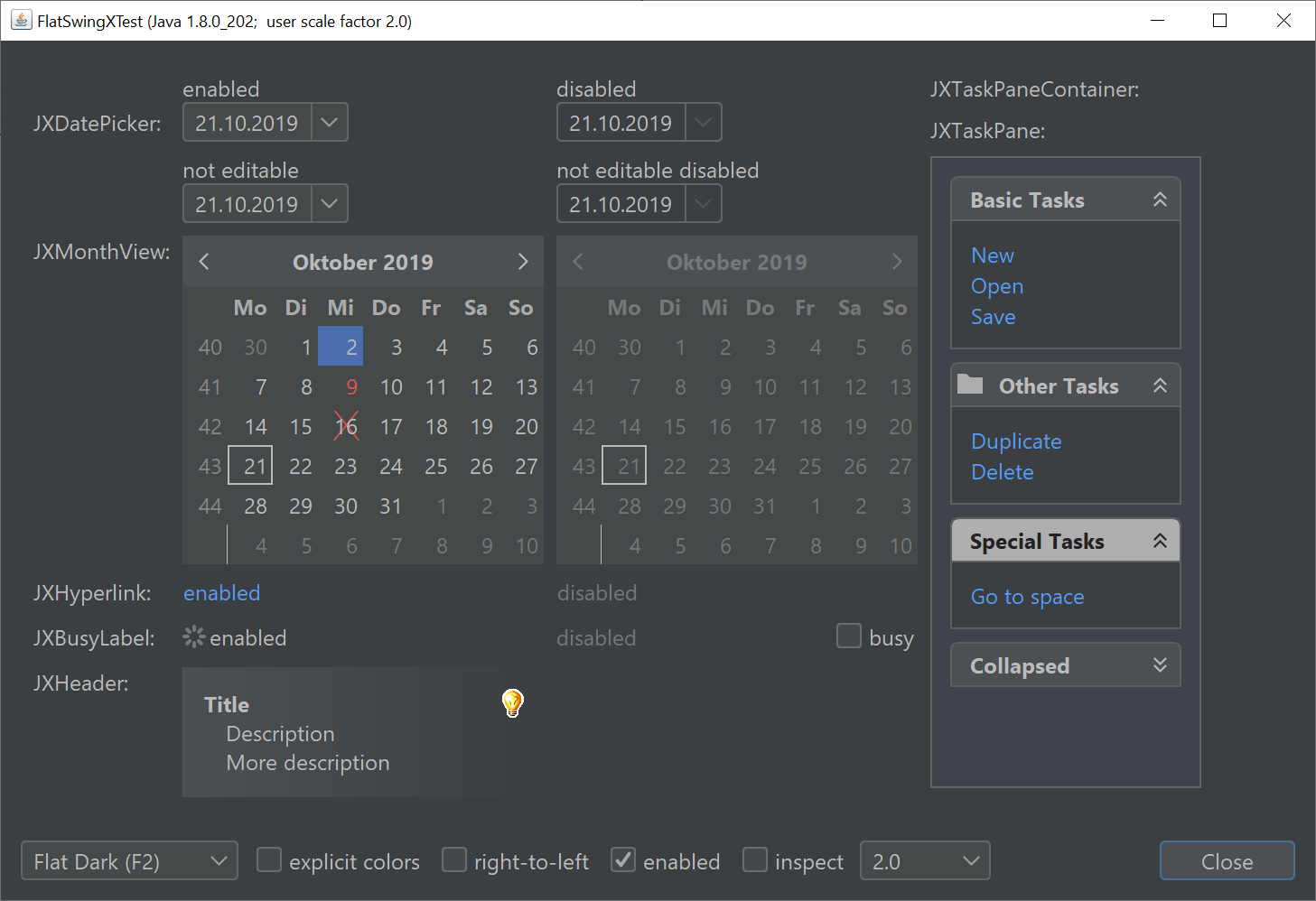Viewport: 1316px width, 901px height.
Task: Enable the busy checkbox
Action: (x=849, y=636)
